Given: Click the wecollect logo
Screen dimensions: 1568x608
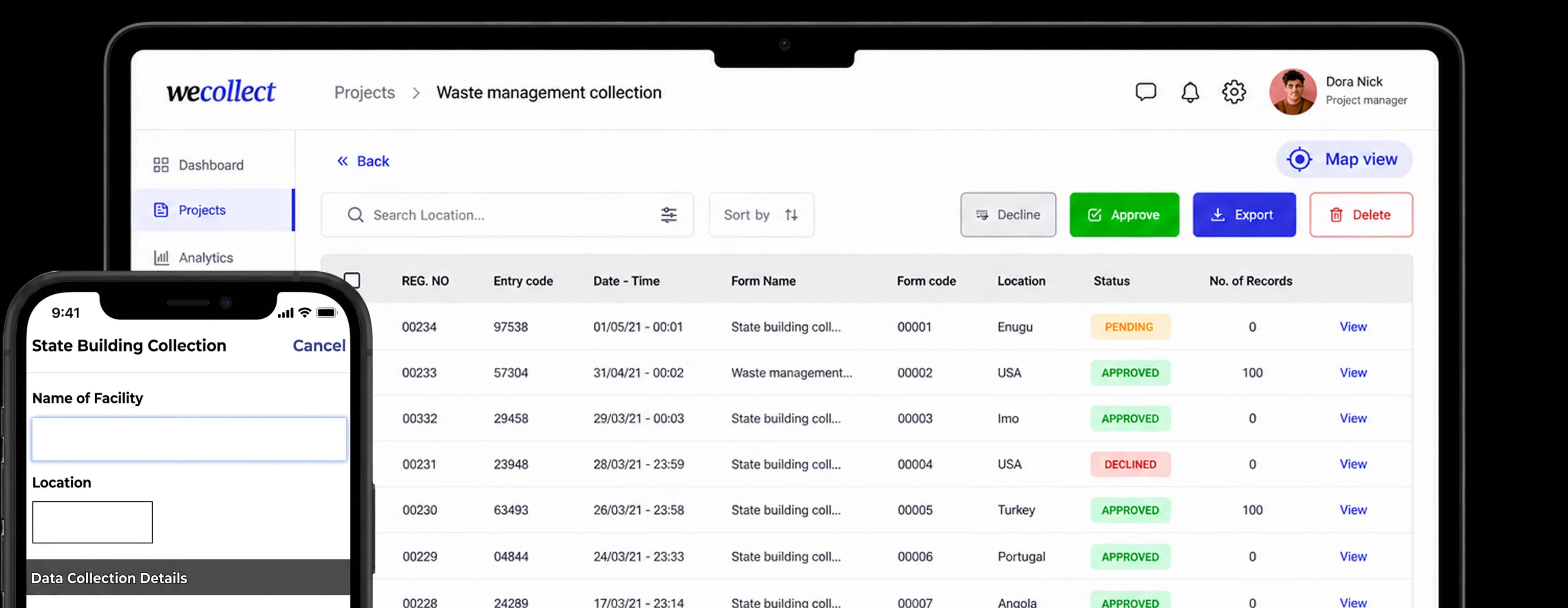Looking at the screenshot, I should (x=221, y=92).
